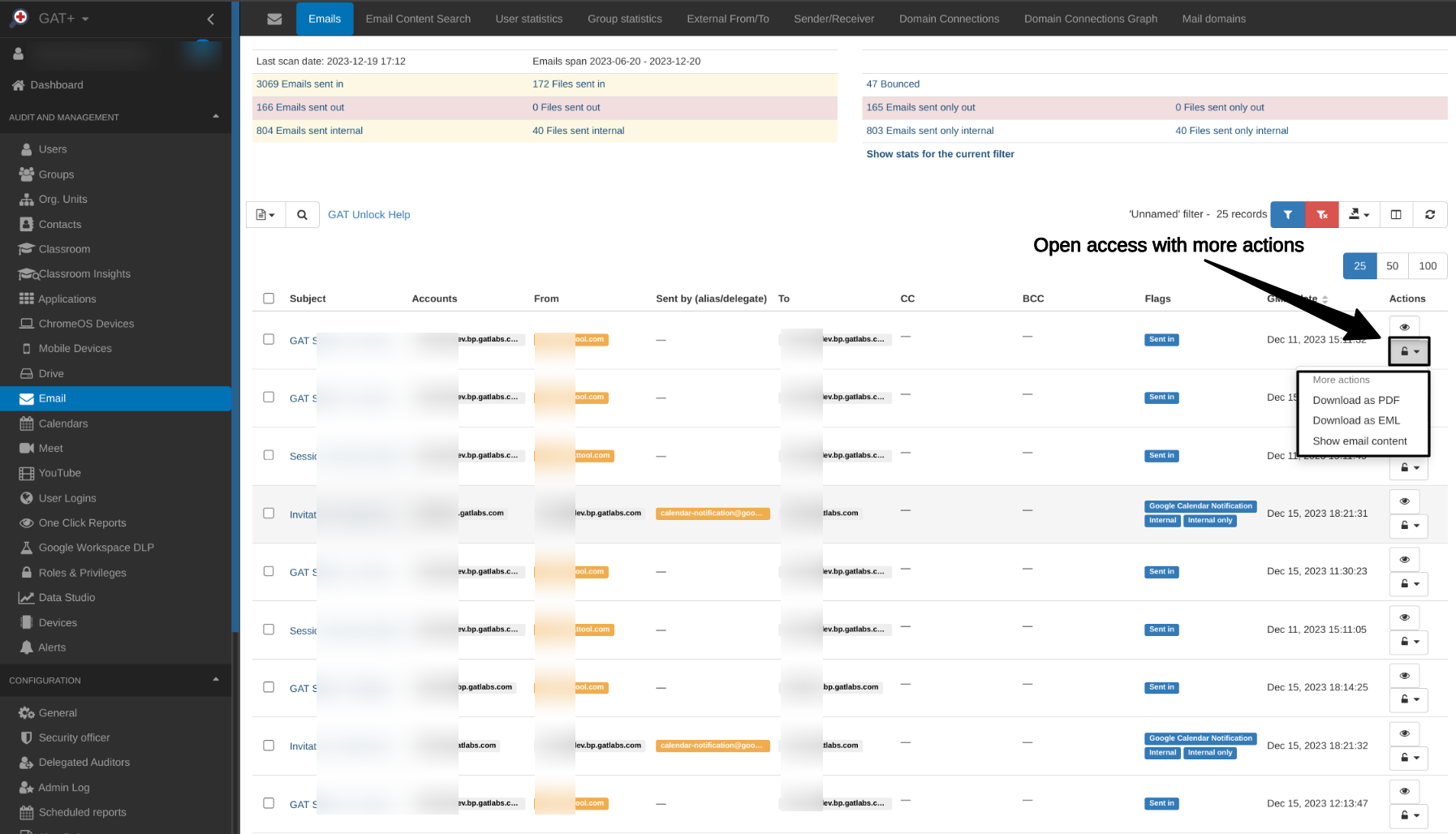This screenshot has width=1456, height=834.
Task: Open Group statistics tab
Action: coord(625,19)
